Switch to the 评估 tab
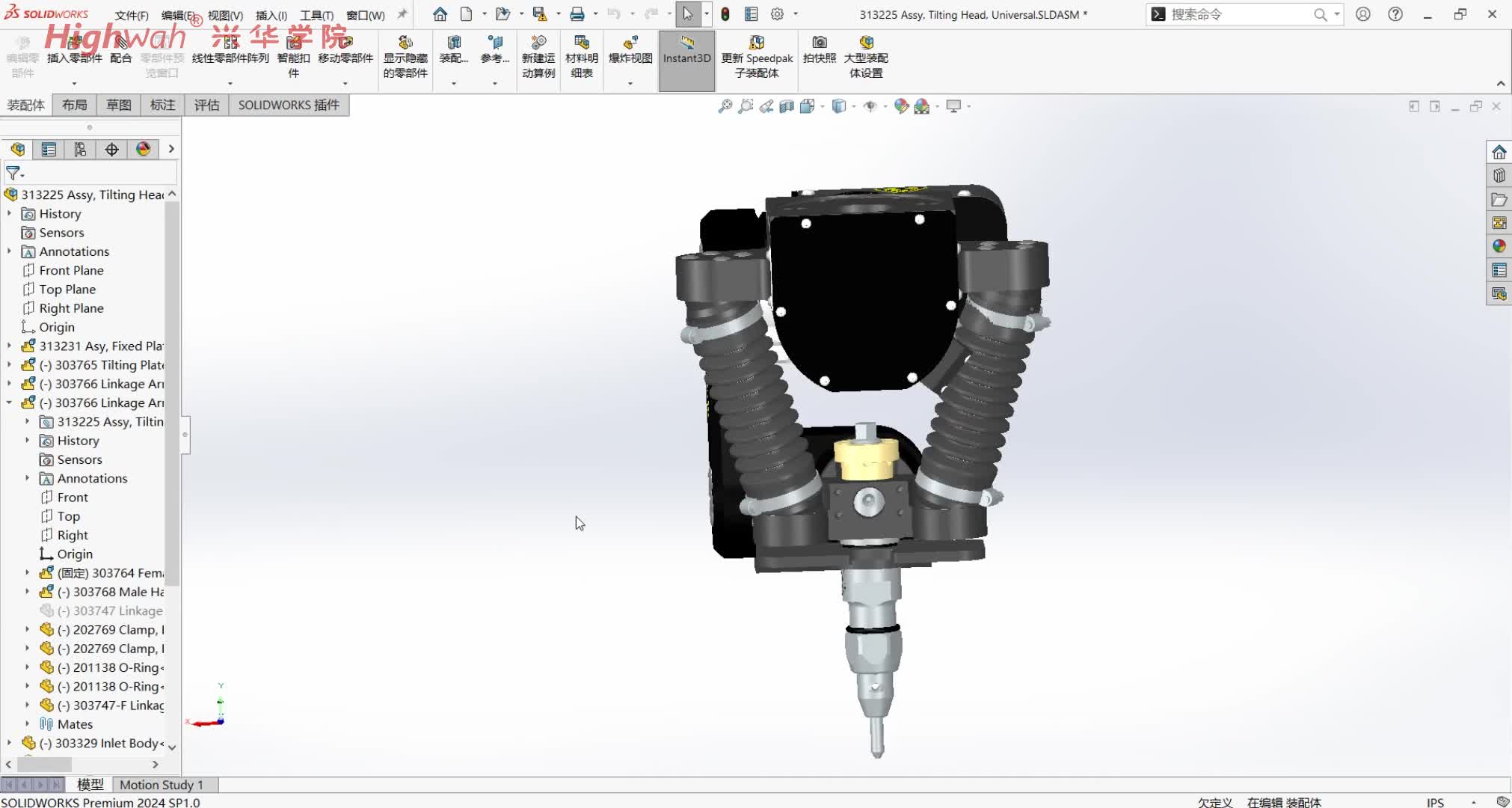Screen dimensions: 1512x808 (x=207, y=105)
